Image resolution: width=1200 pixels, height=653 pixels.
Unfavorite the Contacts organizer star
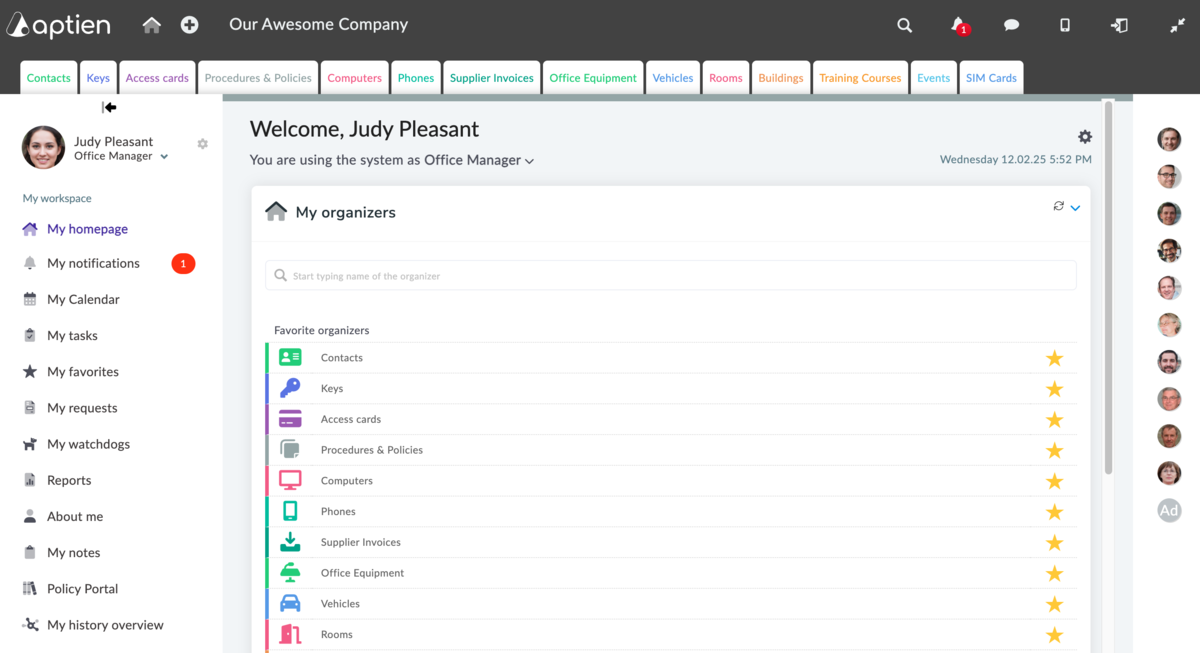pyautogui.click(x=1054, y=358)
